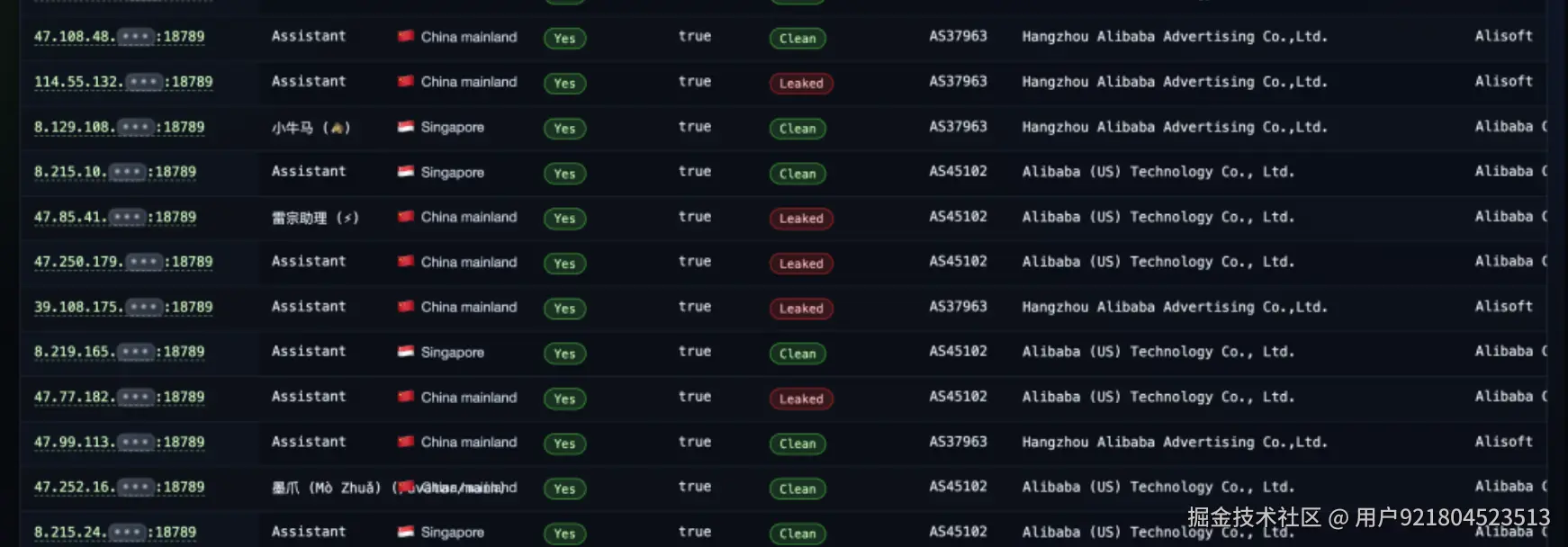The width and height of the screenshot is (1568, 547).
Task: Open the 47.77.182.***:18789 address link
Action: pyautogui.click(x=120, y=397)
